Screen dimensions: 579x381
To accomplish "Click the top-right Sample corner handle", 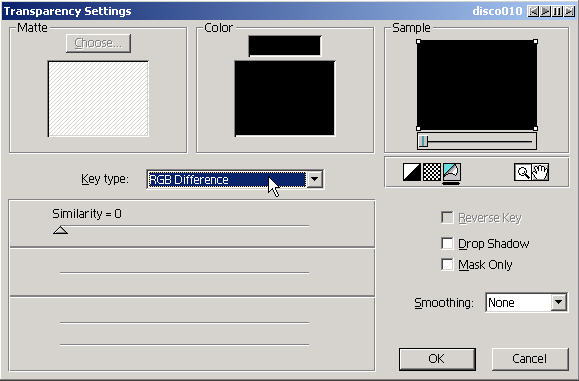I will pyautogui.click(x=536, y=41).
